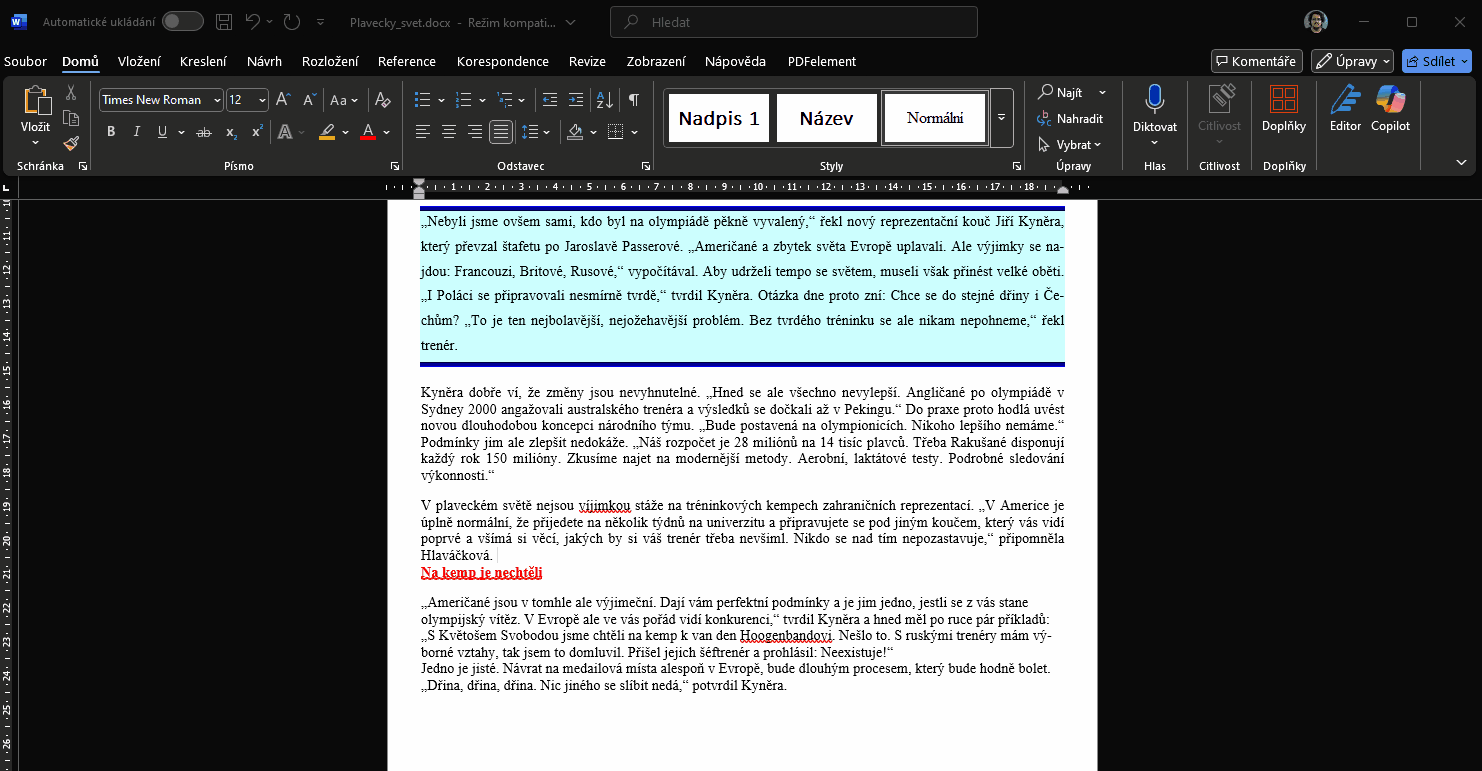Click the Format Painter brush icon
This screenshot has width=1482, height=771.
pyautogui.click(x=71, y=143)
